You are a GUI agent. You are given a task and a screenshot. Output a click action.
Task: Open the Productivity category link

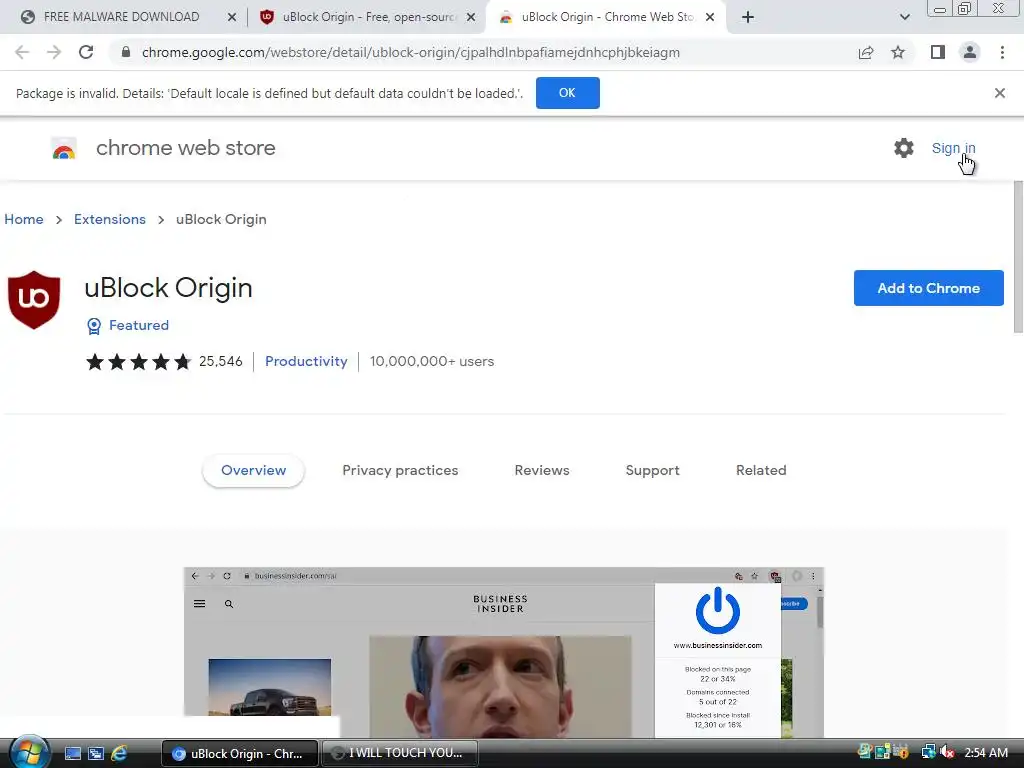pyautogui.click(x=306, y=361)
